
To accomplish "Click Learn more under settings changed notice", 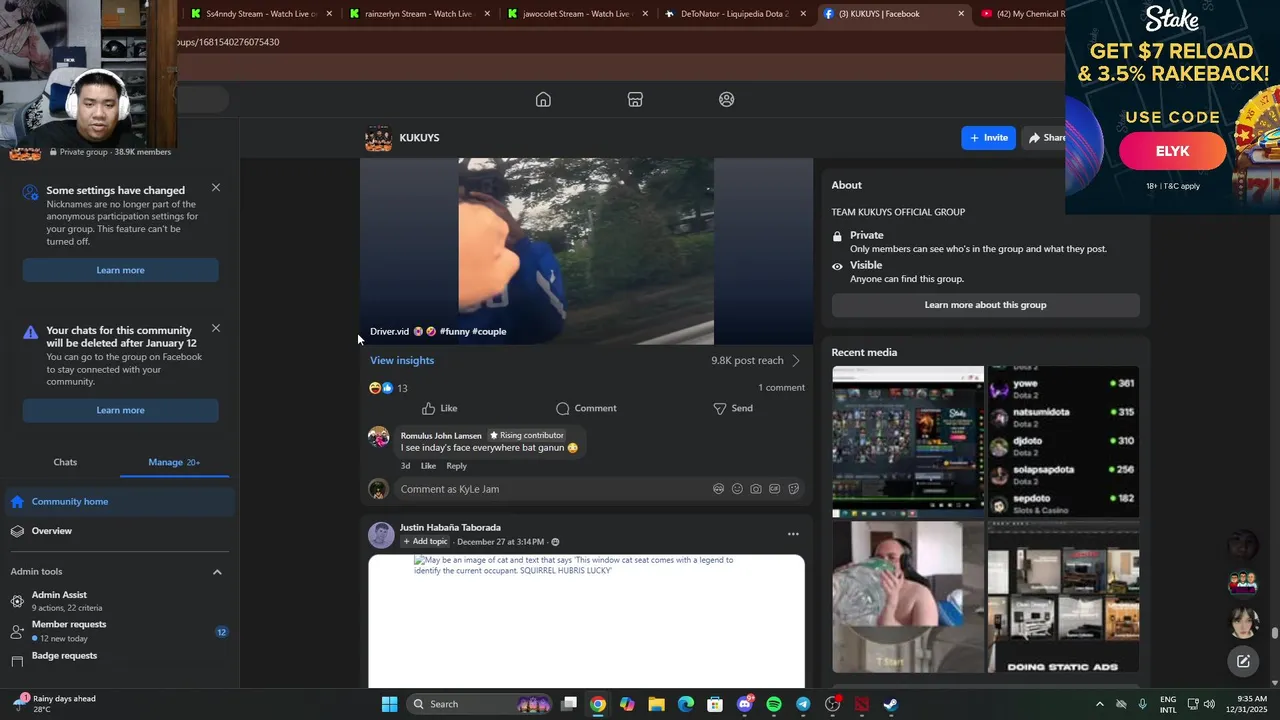I will pos(120,270).
